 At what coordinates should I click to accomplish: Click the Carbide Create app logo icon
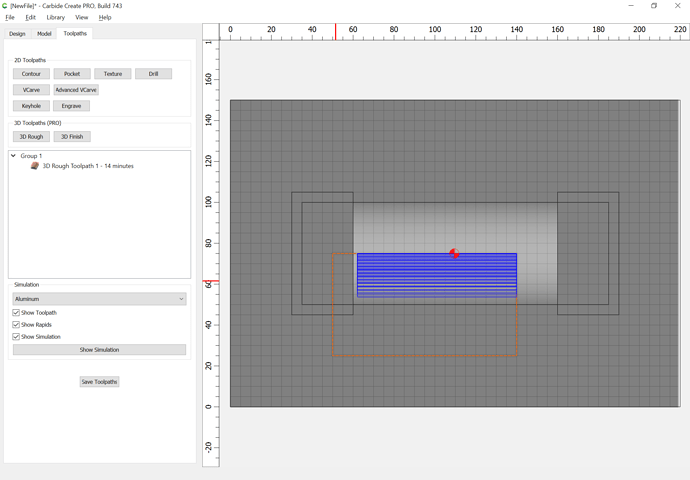[5, 6]
